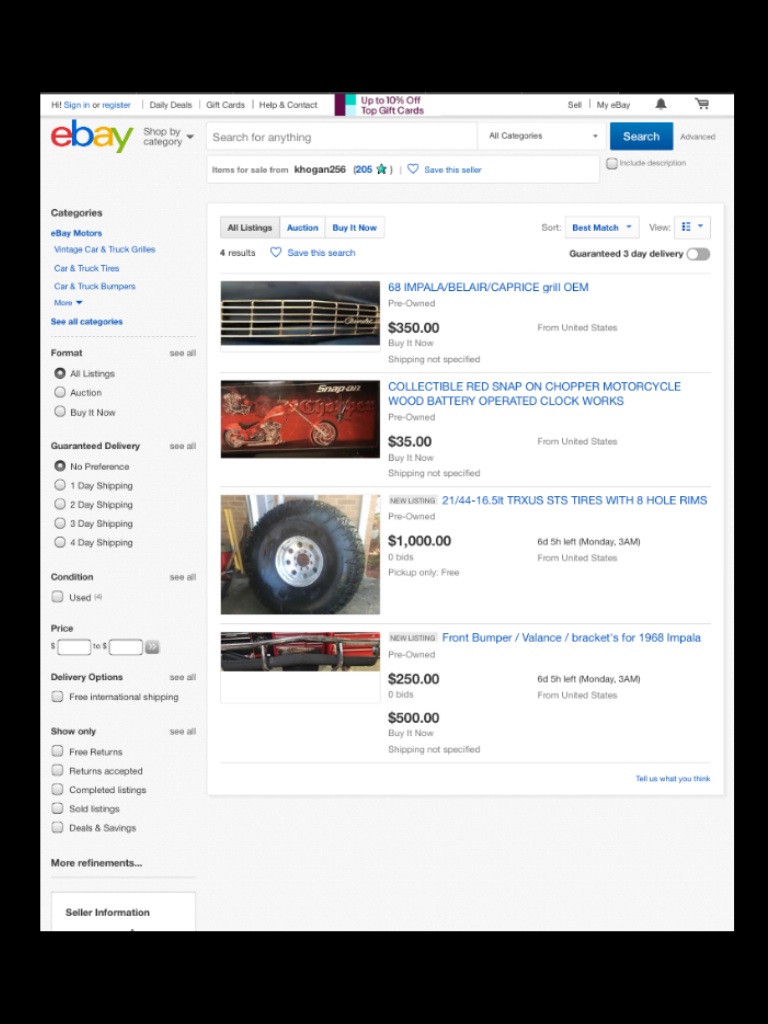Check the Deals & Savings filter
Viewport: 768px width, 1024px height.
tap(57, 827)
